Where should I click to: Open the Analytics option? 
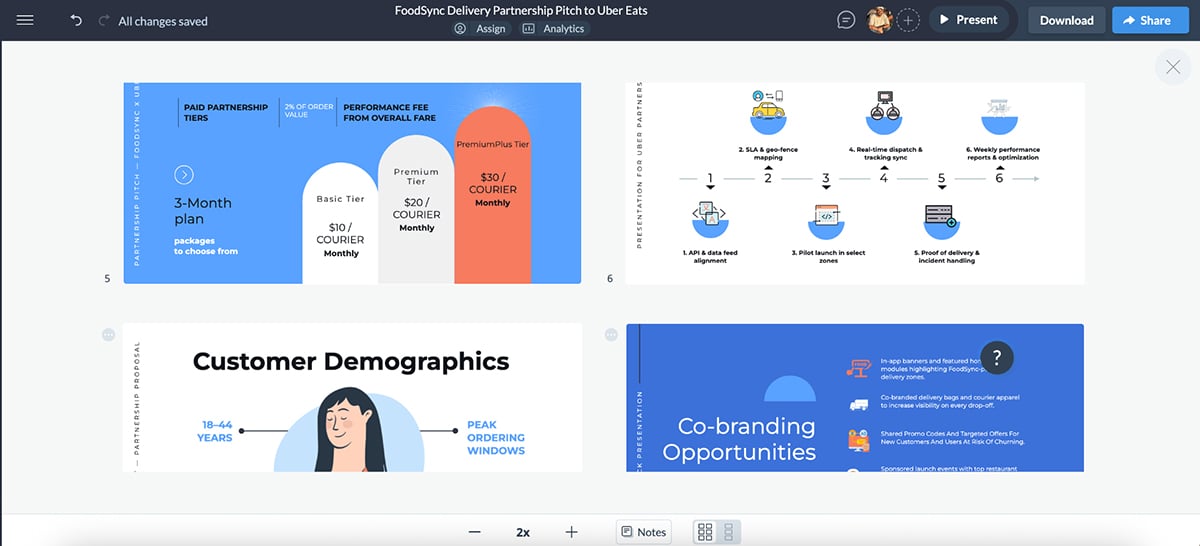click(x=554, y=29)
